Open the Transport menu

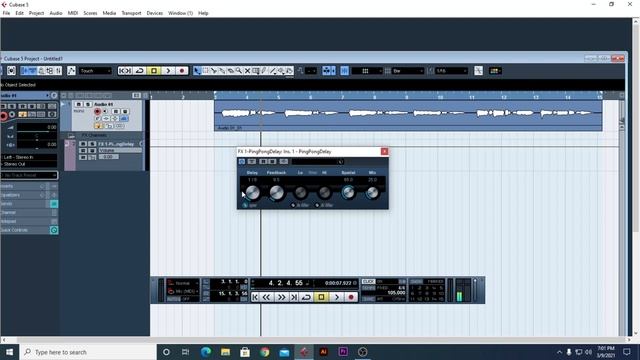[x=131, y=13]
